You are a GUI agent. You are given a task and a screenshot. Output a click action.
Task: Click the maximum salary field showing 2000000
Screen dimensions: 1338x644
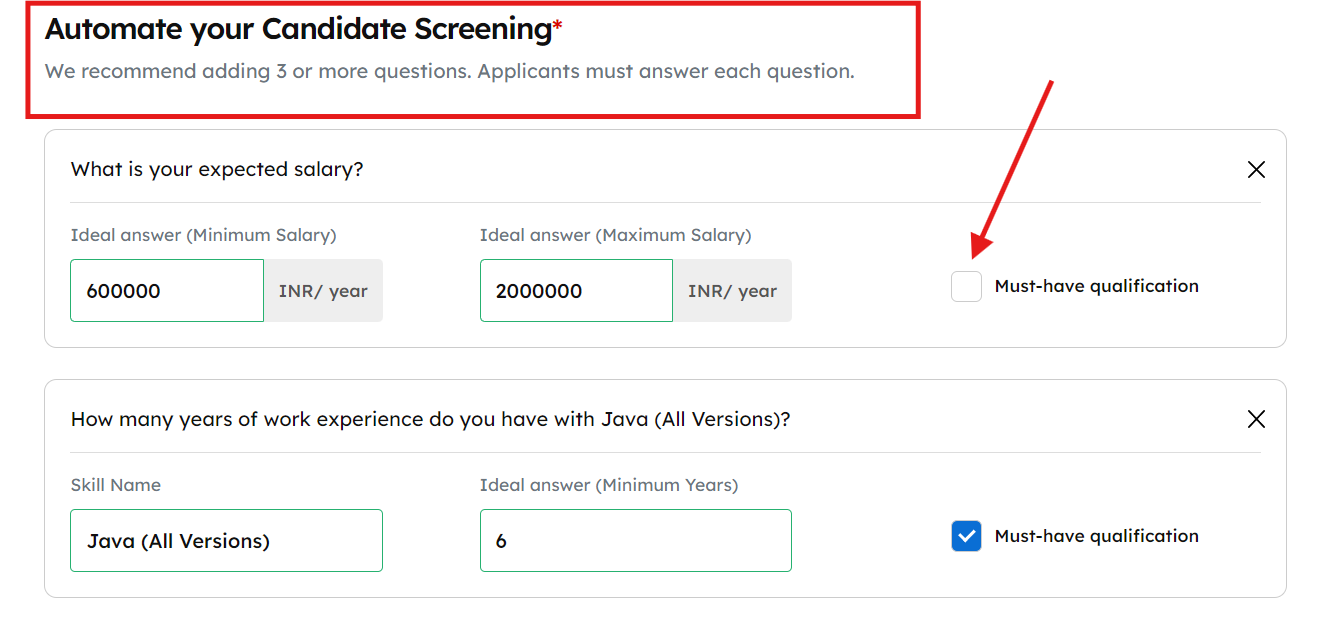point(576,291)
